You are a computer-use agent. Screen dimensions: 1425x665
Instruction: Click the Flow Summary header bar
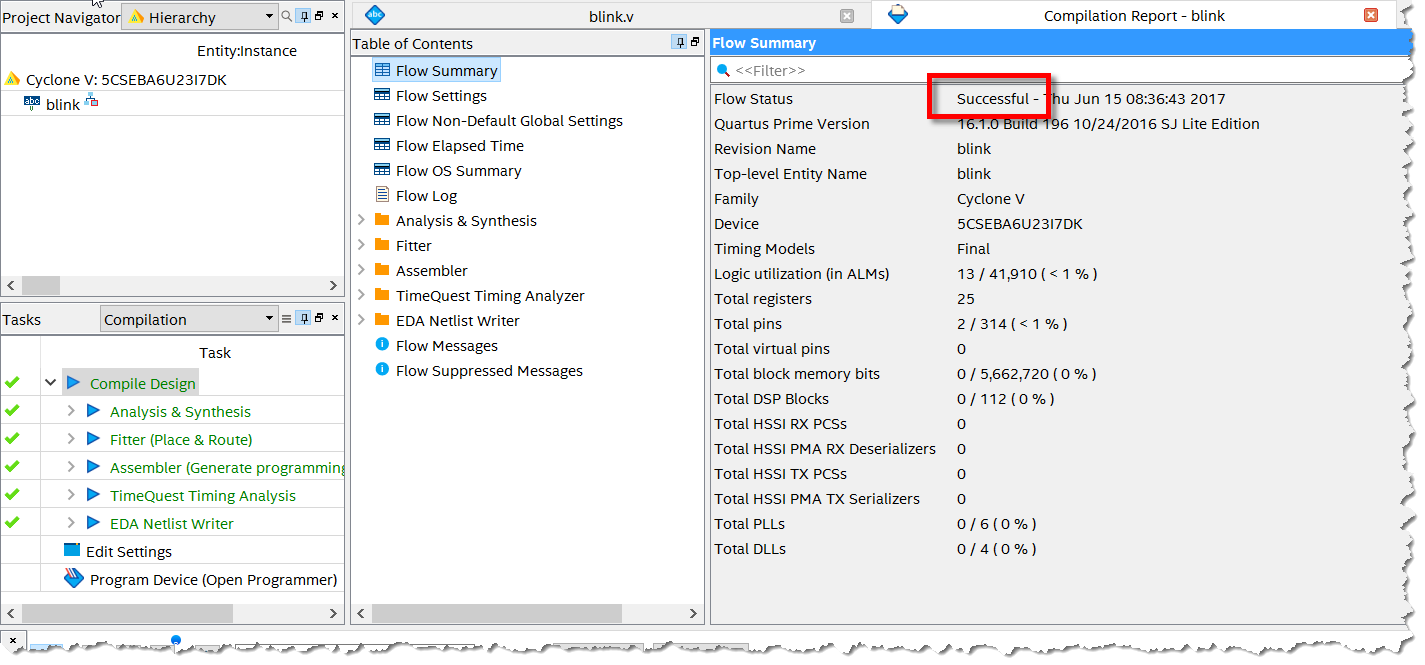1061,43
